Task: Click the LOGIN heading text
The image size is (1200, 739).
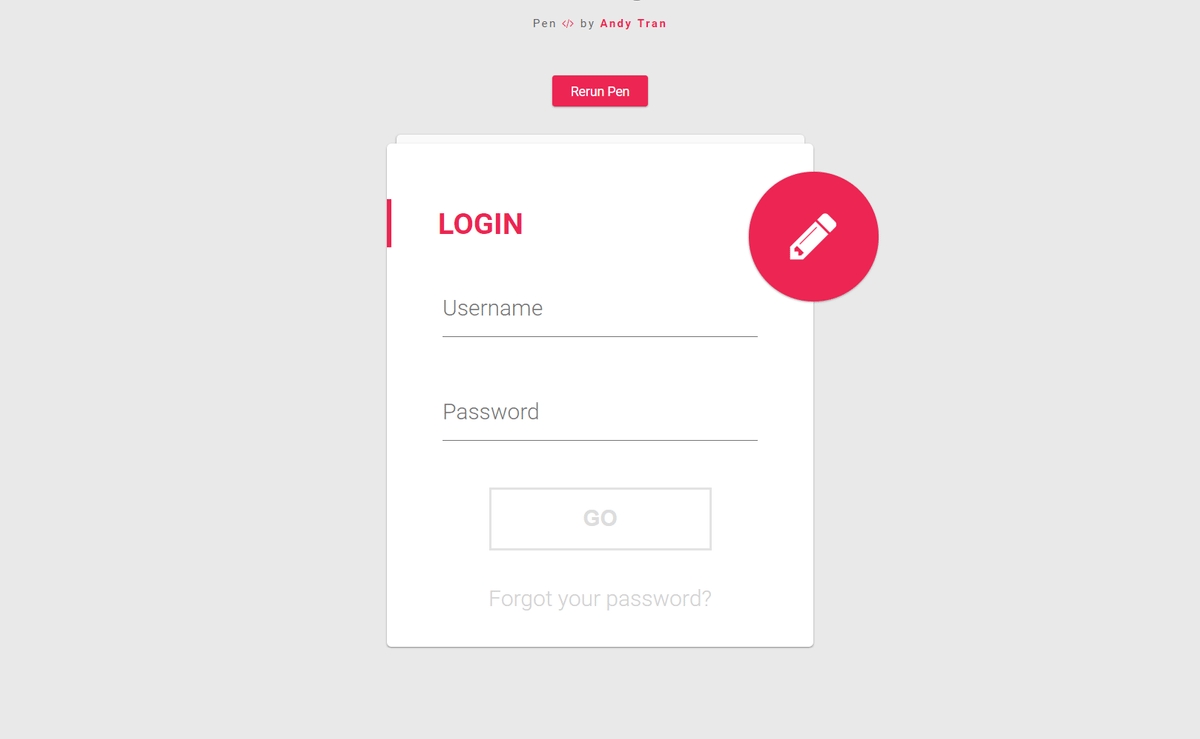Action: tap(480, 224)
